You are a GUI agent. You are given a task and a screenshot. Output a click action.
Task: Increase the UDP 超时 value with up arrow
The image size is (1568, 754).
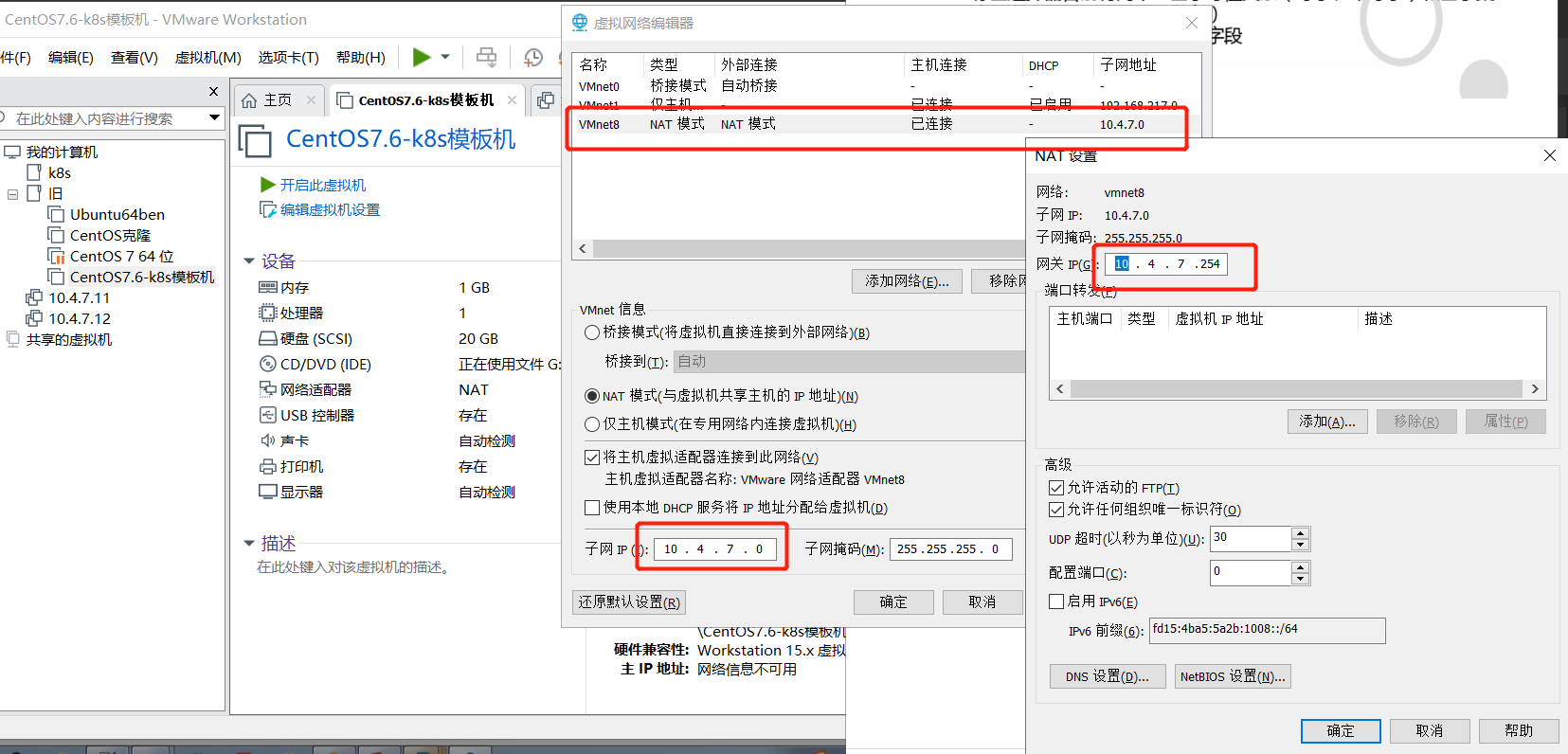(1300, 533)
